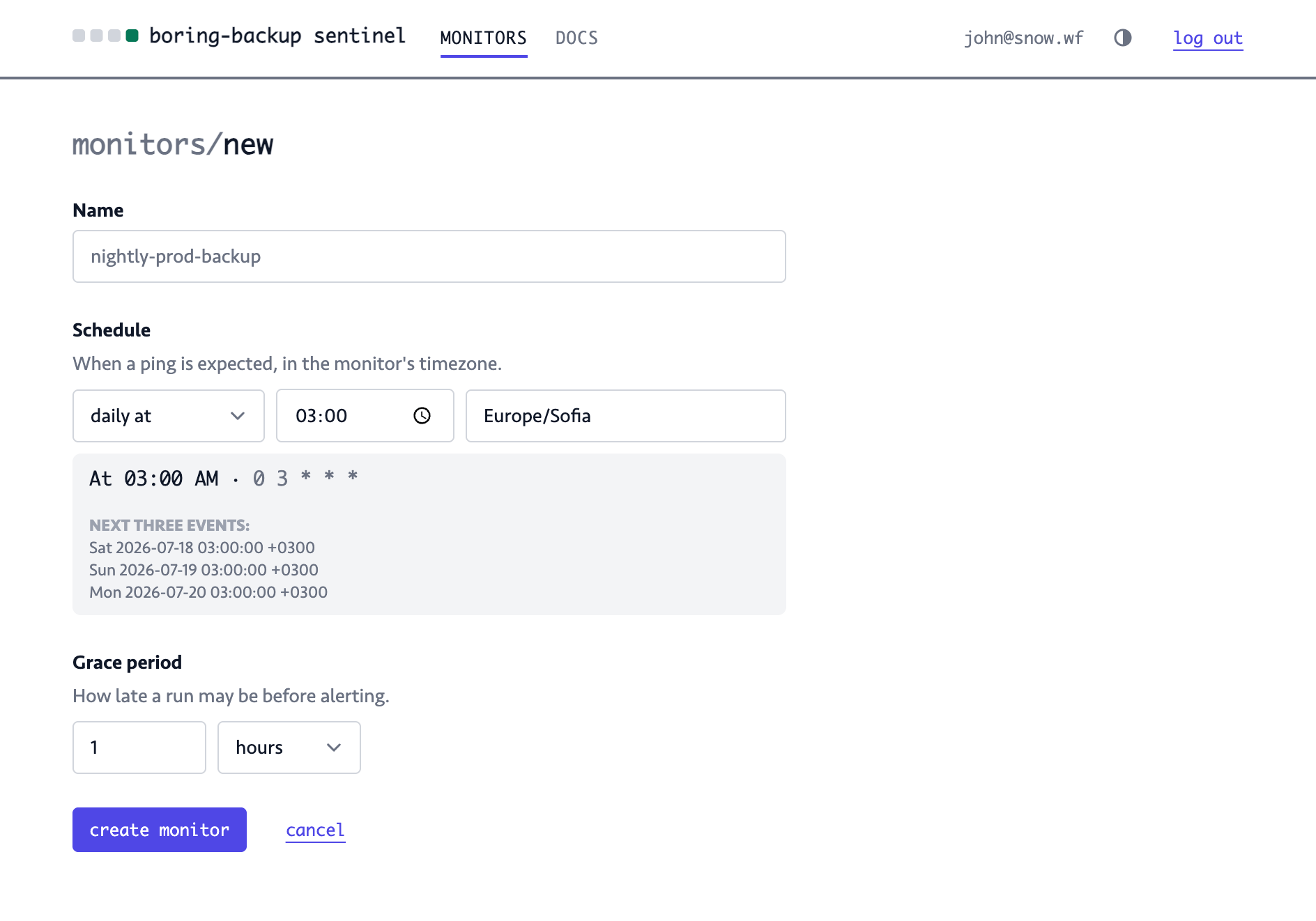Screen dimensions: 1316x921
Task: Click the 'log out' link
Action: pyautogui.click(x=1208, y=38)
